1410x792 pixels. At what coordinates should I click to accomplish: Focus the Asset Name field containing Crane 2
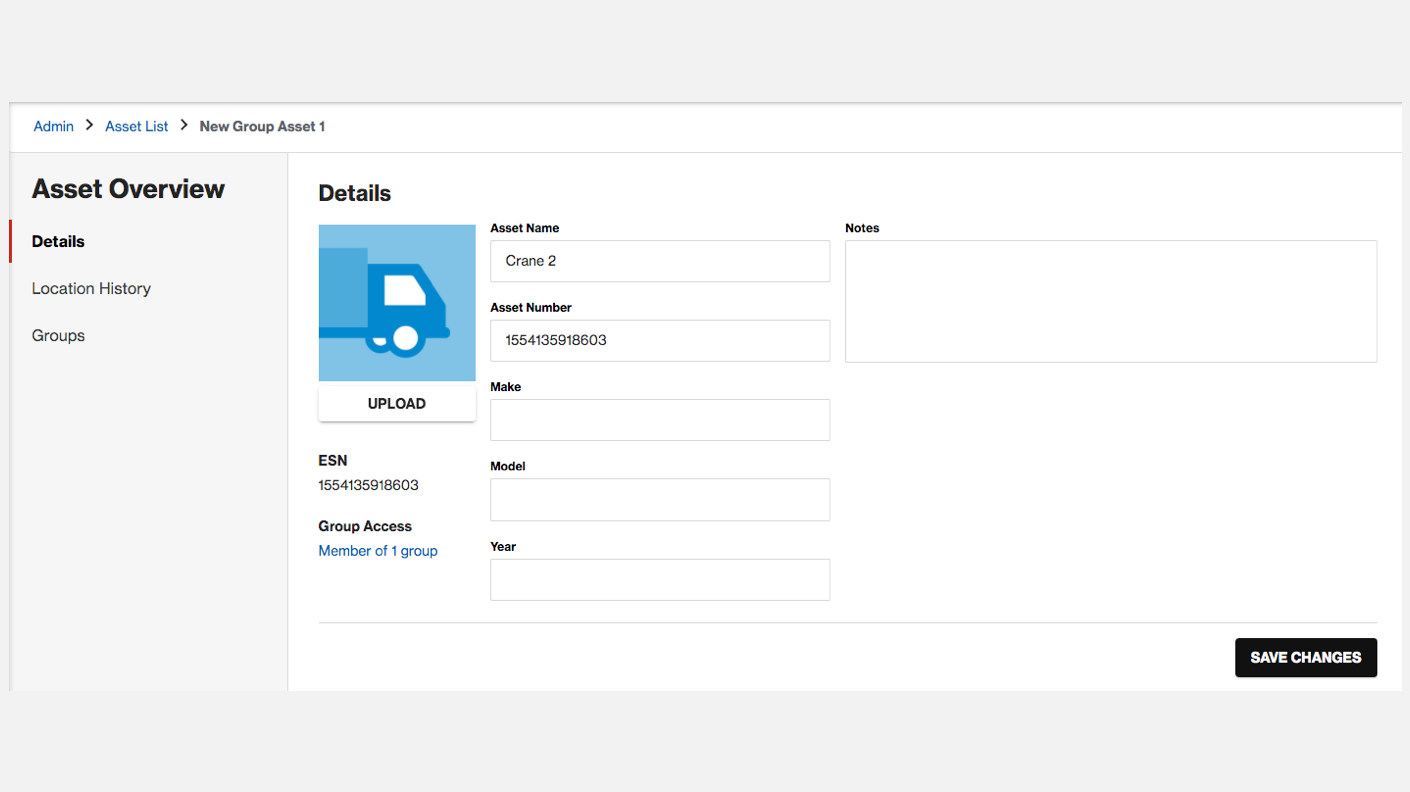(660, 261)
